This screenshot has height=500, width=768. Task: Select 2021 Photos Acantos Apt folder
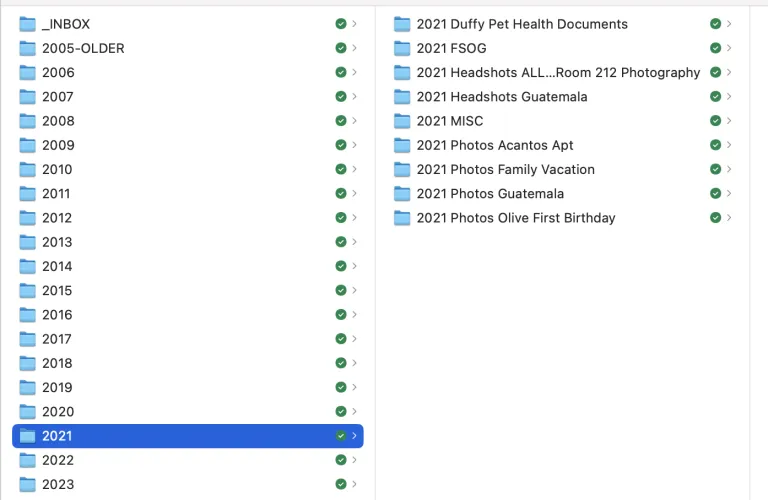(494, 145)
